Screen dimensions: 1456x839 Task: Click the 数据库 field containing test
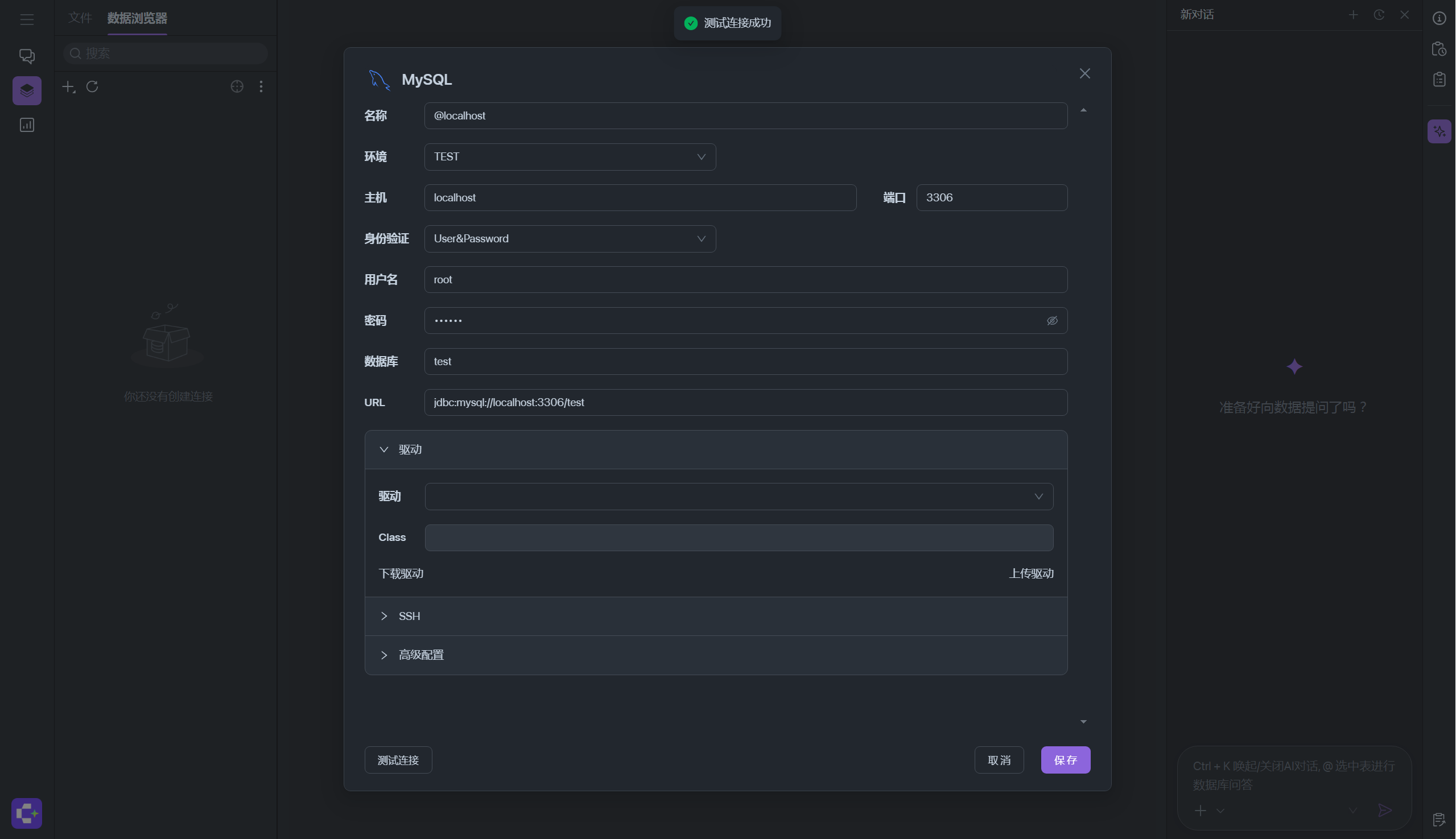click(746, 361)
